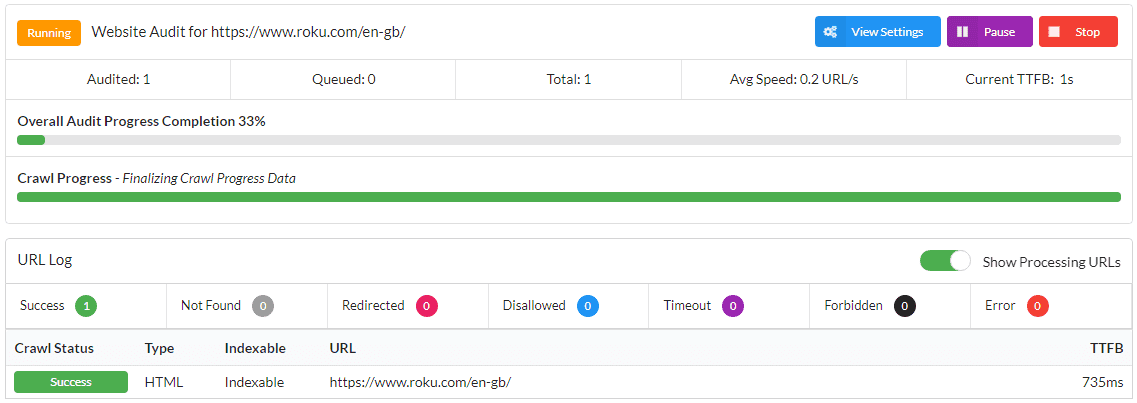Click the stop square icon
Image resolution: width=1137 pixels, height=403 pixels.
click(x=1054, y=32)
